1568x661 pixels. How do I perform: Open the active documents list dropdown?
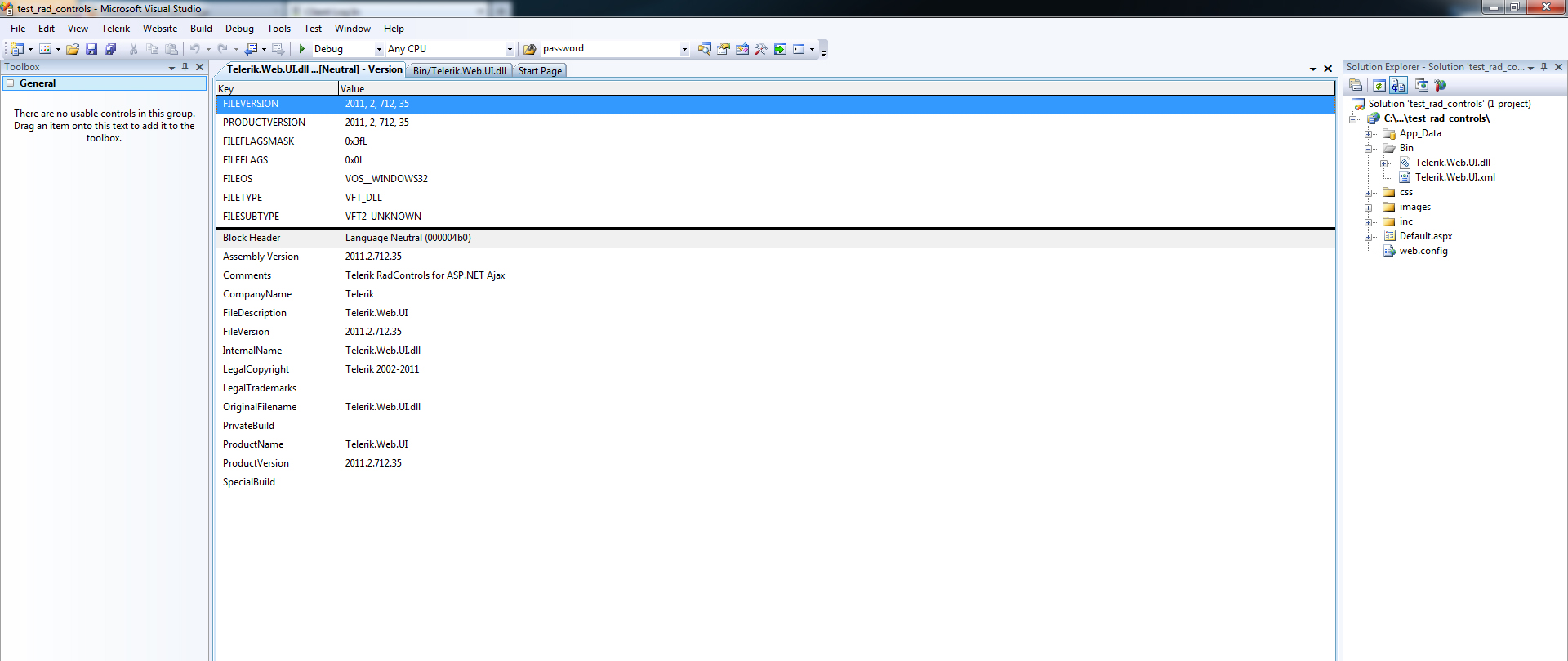(x=1313, y=69)
